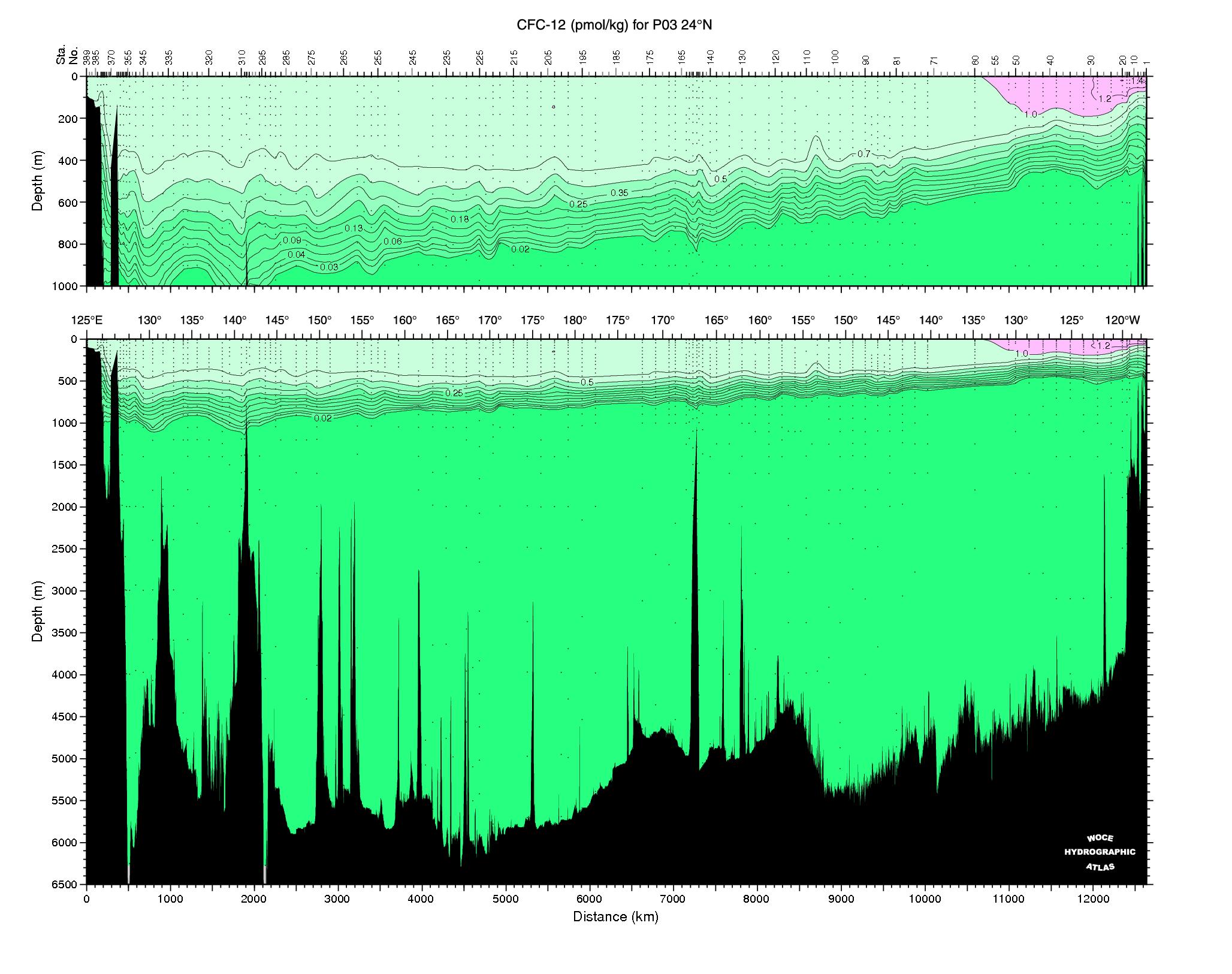Click the 12000 distance tick label
The width and height of the screenshot is (1232, 974).
[1092, 898]
